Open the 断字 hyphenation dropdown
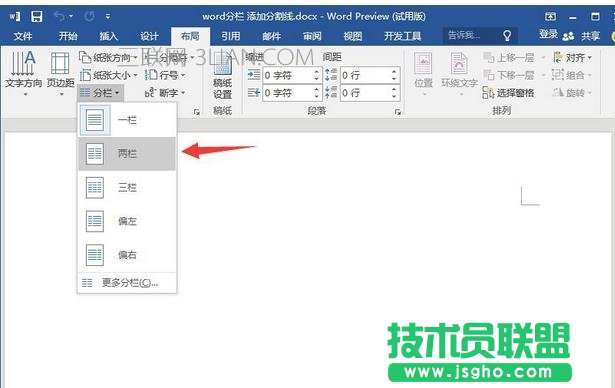The width and height of the screenshot is (615, 388). 165,93
